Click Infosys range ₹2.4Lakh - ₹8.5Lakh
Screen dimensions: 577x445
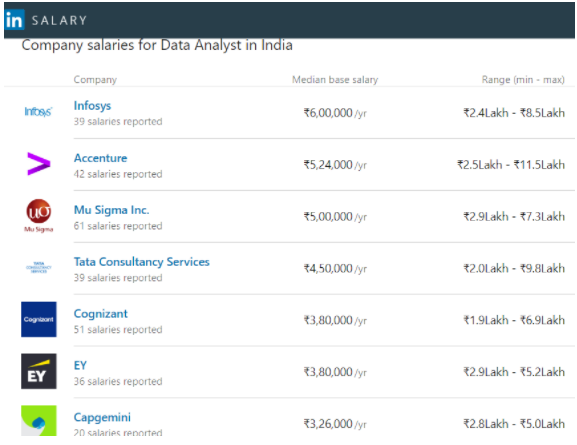514,113
